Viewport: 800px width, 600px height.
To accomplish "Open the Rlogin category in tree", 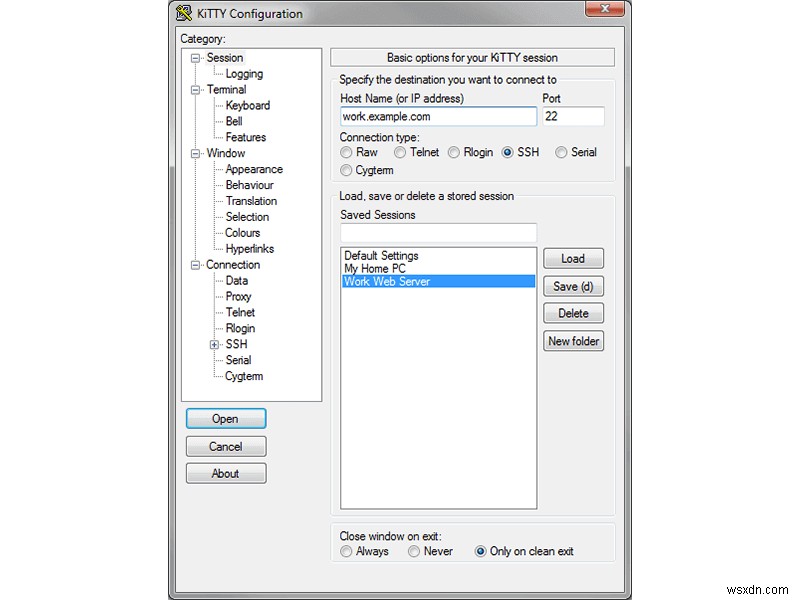I will click(240, 329).
